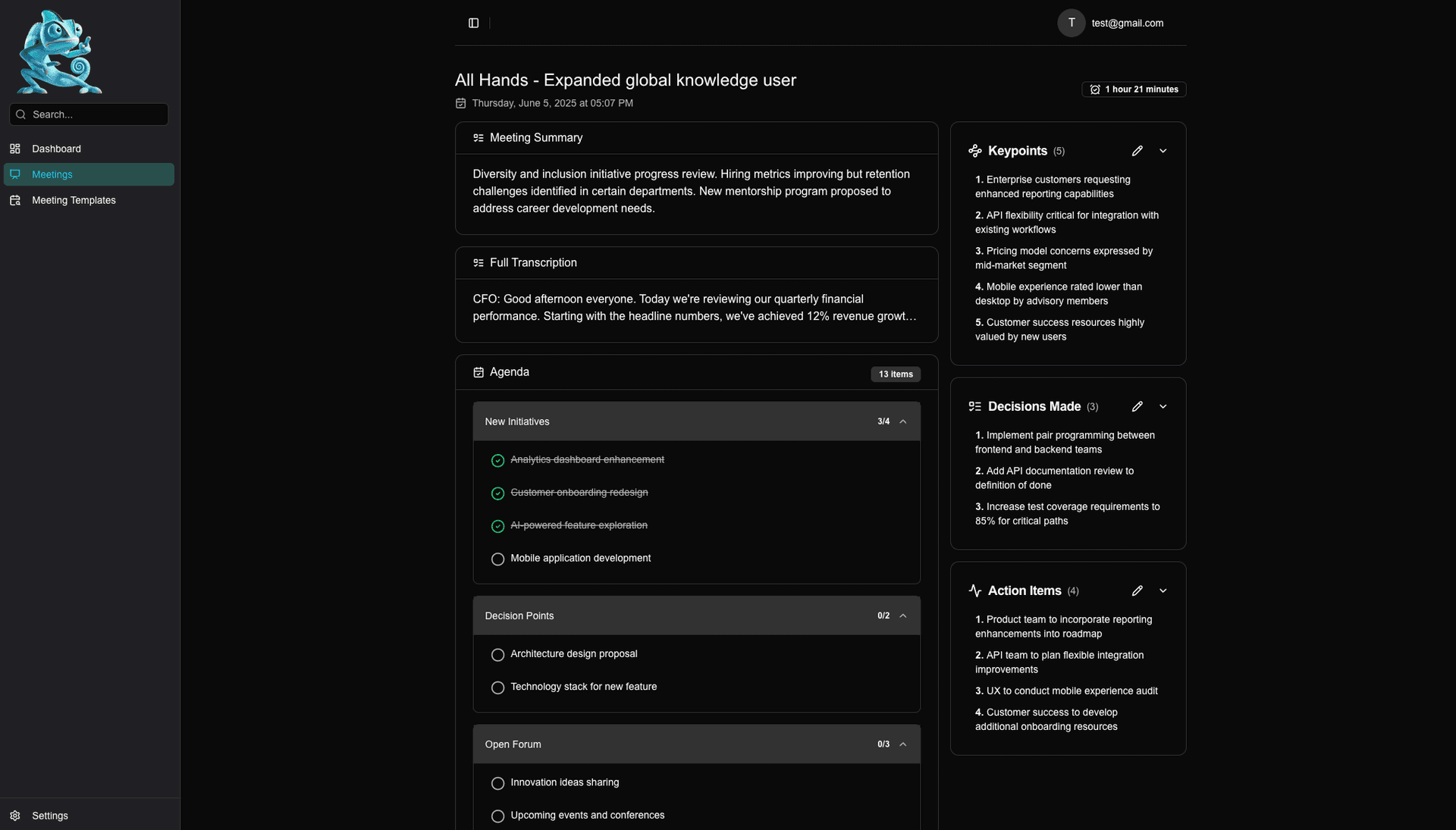The height and width of the screenshot is (830, 1456).
Task: Switch to the Dashboard section
Action: tap(55, 149)
